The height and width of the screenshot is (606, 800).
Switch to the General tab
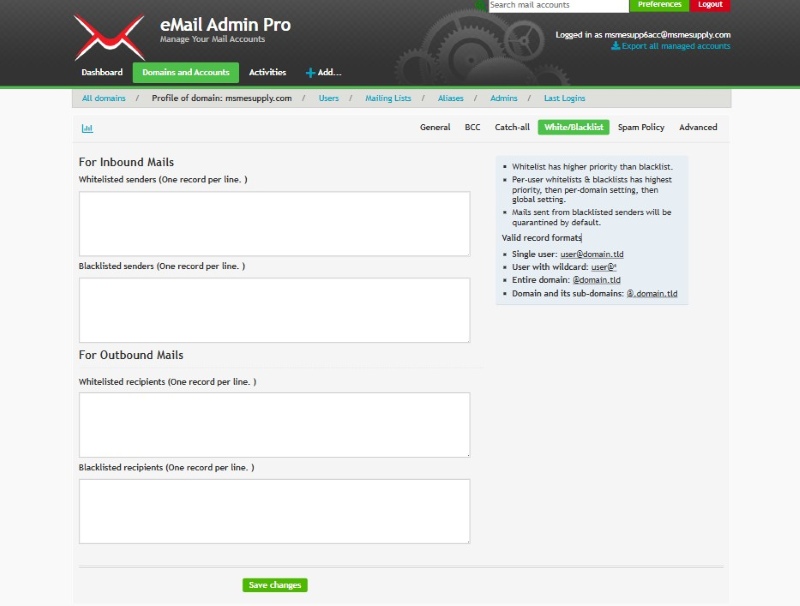pos(435,127)
